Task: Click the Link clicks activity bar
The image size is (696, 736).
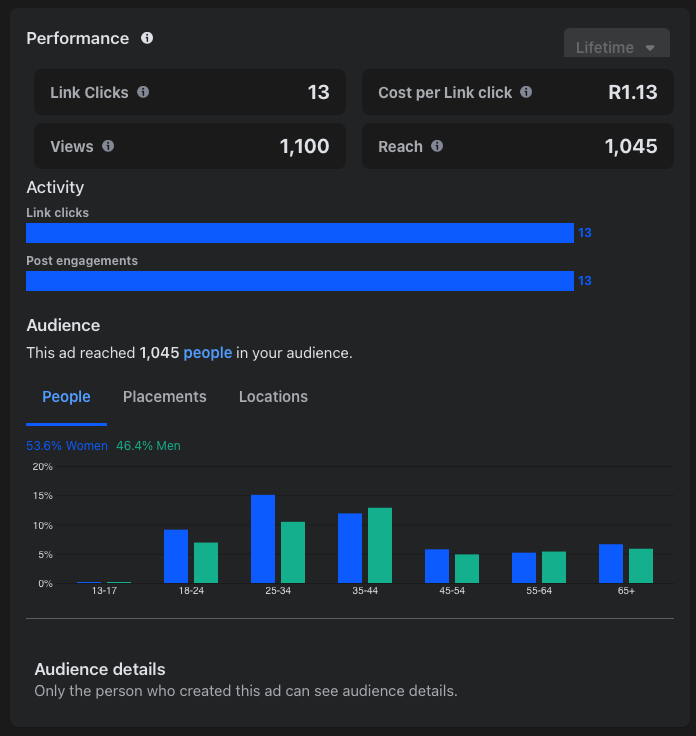Action: [x=299, y=233]
